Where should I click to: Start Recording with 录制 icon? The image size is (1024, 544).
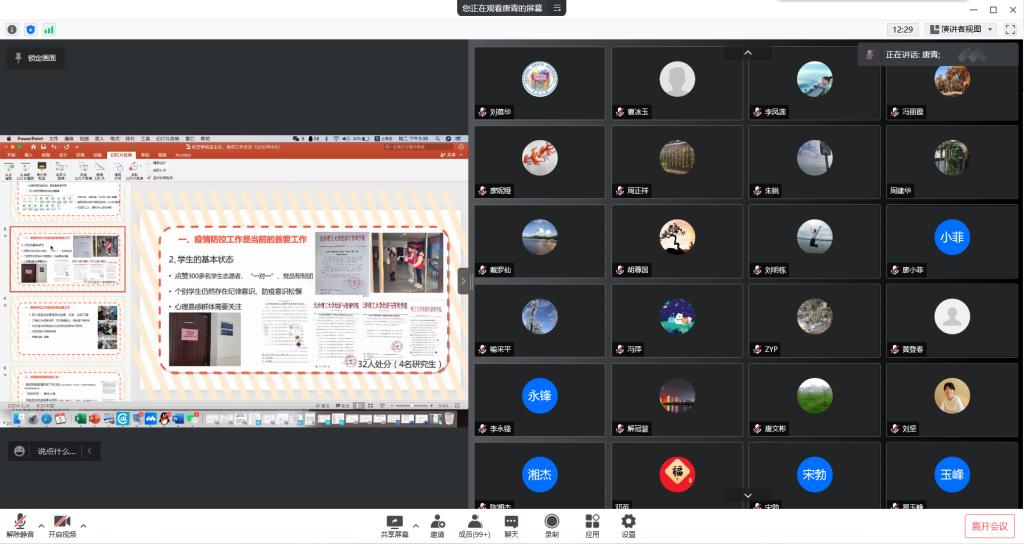[x=552, y=523]
